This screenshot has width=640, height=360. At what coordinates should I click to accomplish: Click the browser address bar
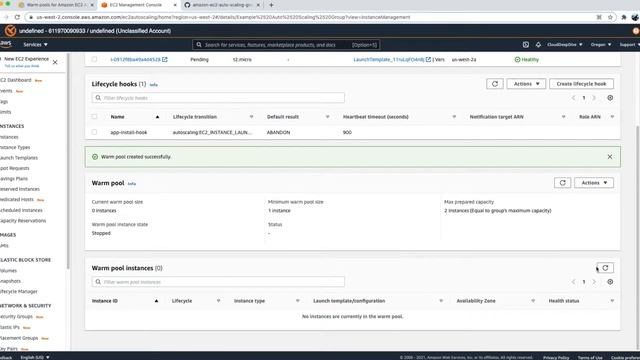point(310,17)
